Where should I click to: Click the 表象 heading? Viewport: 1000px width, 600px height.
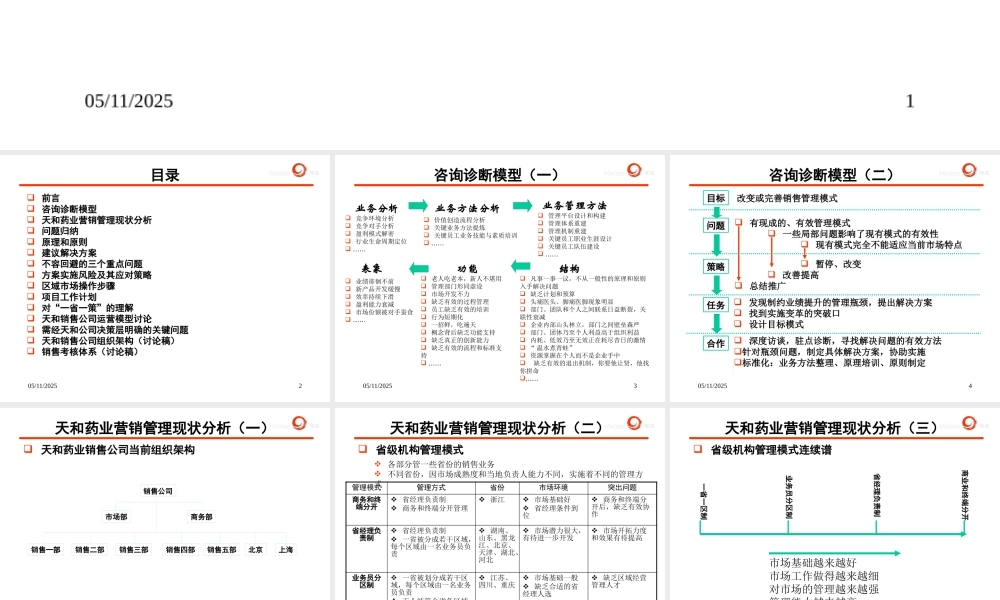(371, 269)
